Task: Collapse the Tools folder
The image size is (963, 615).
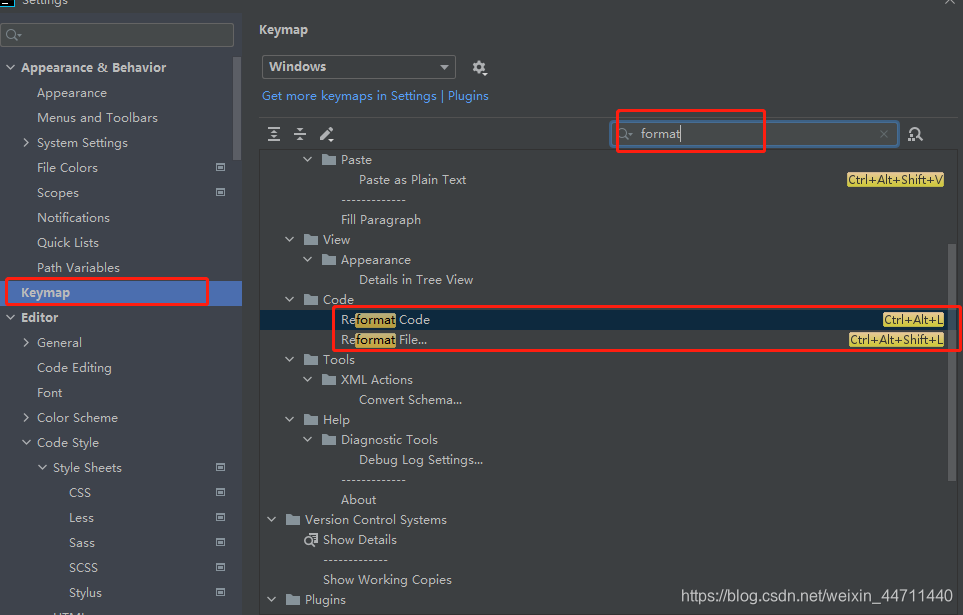Action: (290, 359)
